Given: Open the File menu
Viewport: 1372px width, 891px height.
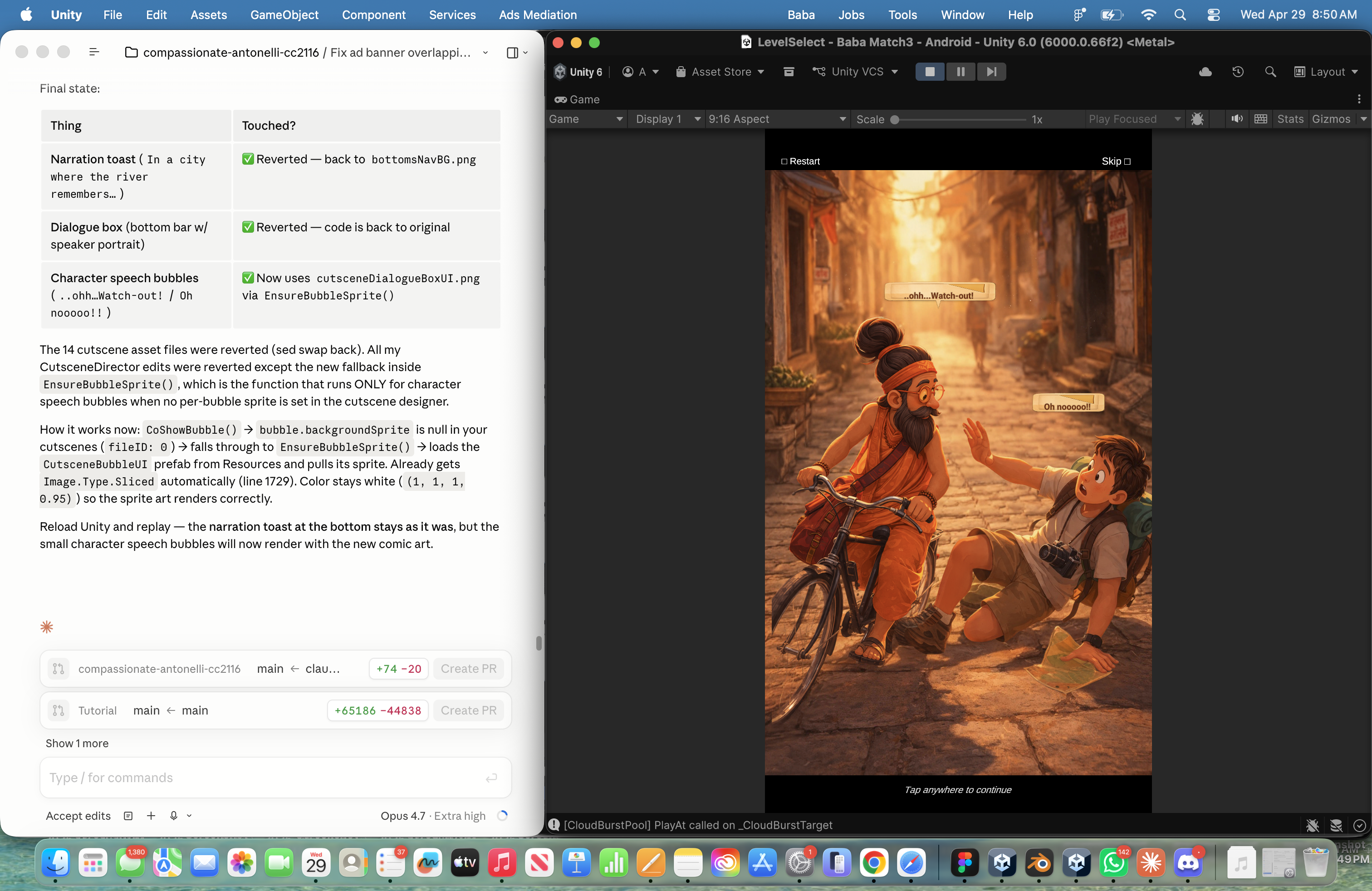Looking at the screenshot, I should pyautogui.click(x=113, y=15).
